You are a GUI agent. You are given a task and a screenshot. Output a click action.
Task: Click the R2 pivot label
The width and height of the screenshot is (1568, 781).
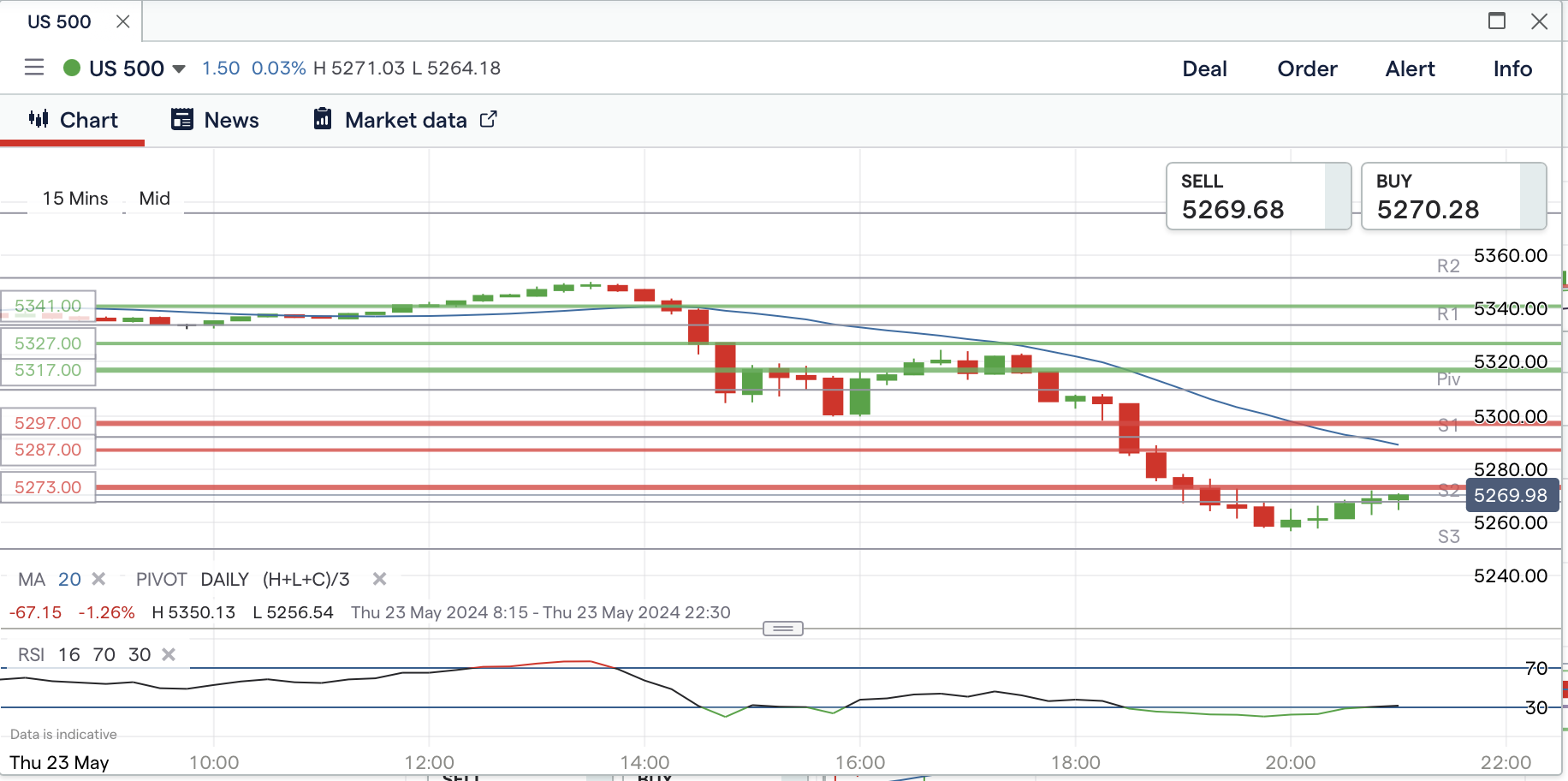coord(1448,266)
